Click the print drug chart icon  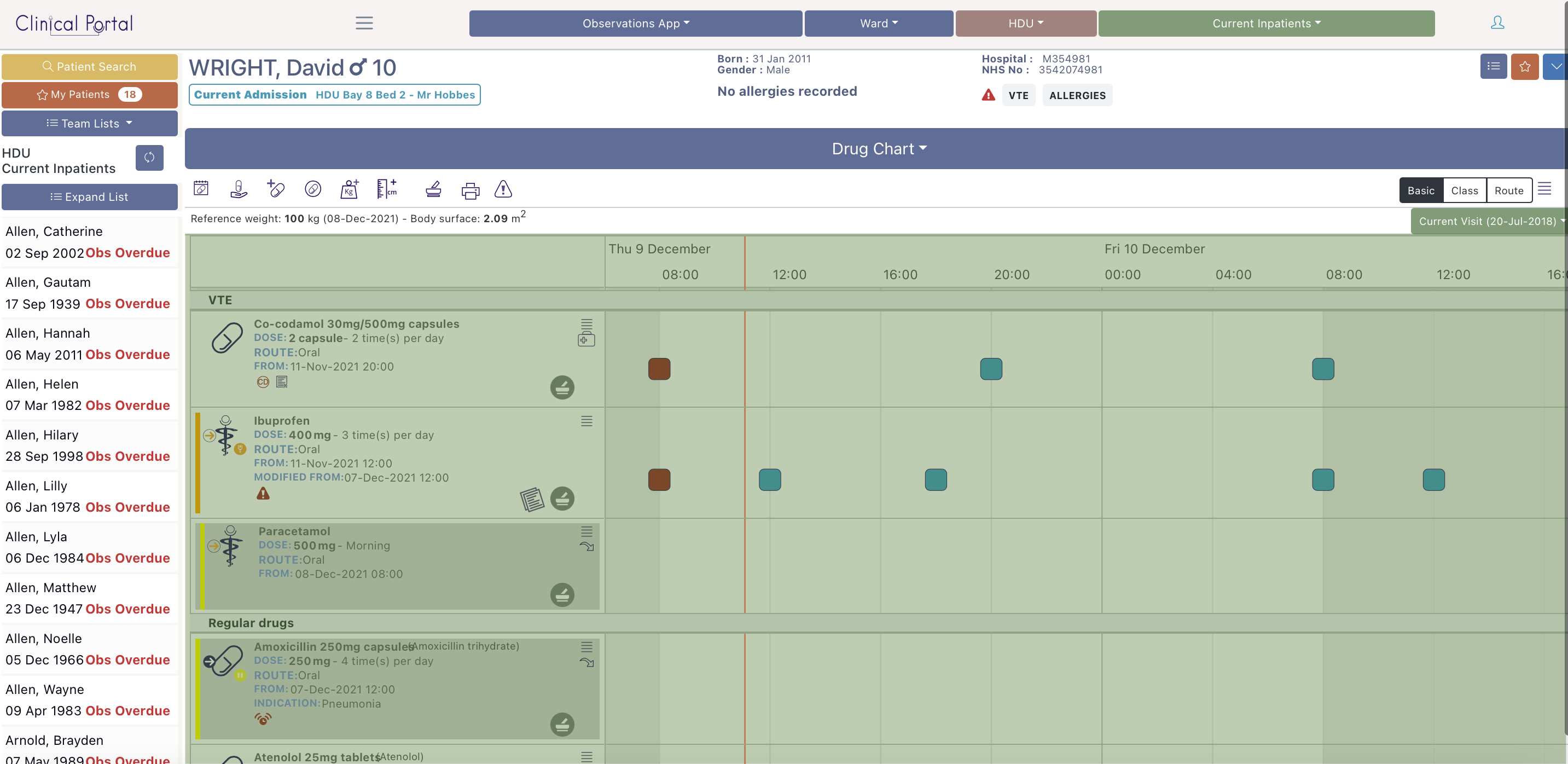470,190
